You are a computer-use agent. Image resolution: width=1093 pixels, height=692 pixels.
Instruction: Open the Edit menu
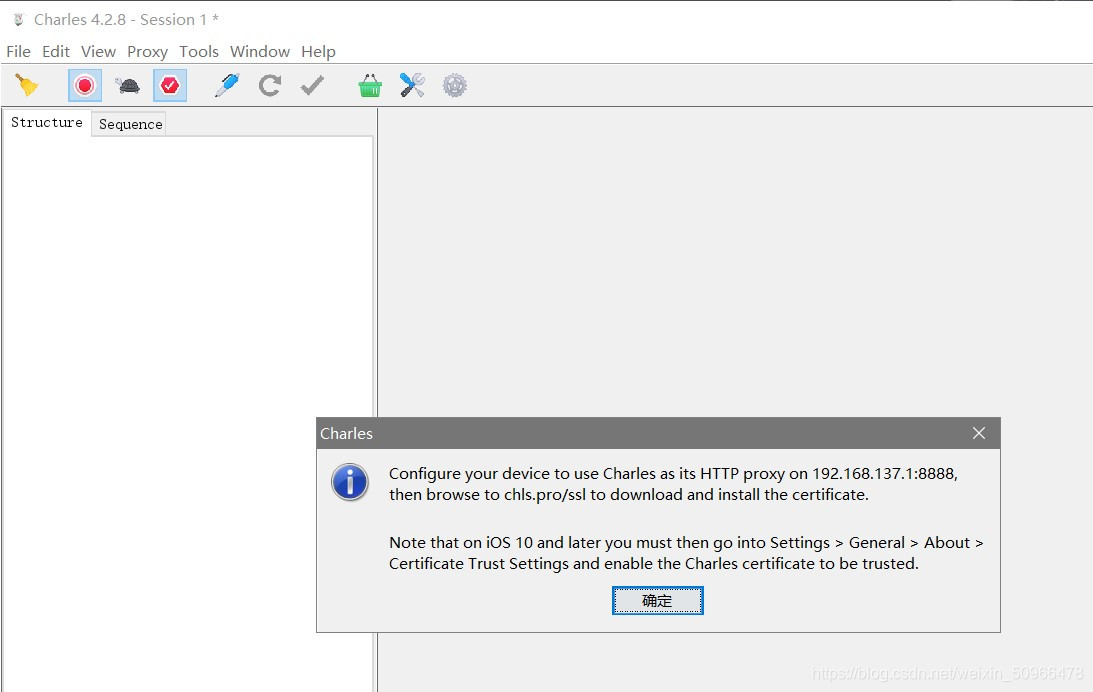(x=56, y=52)
